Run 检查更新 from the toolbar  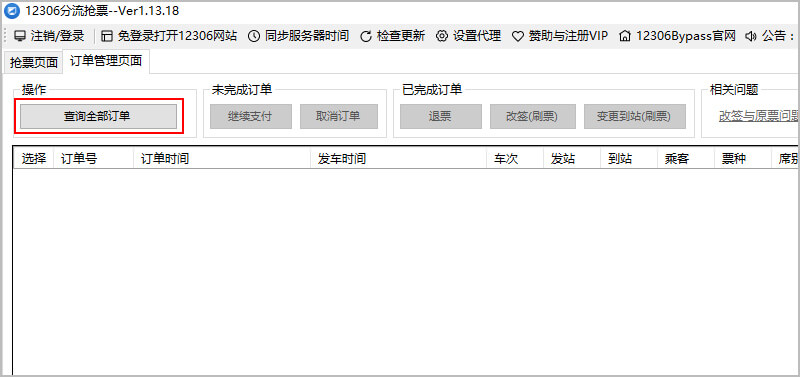401,36
